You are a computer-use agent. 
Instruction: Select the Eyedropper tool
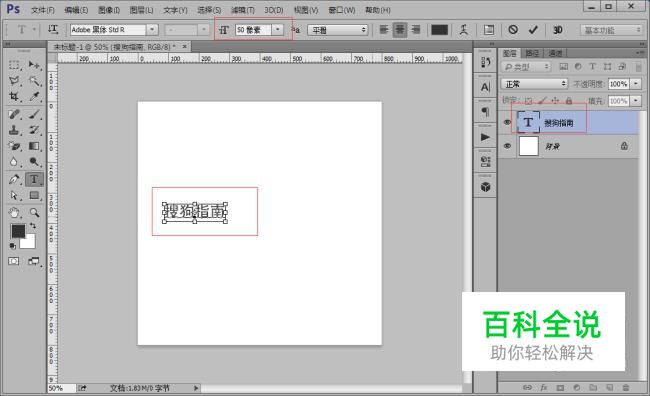coord(34,96)
